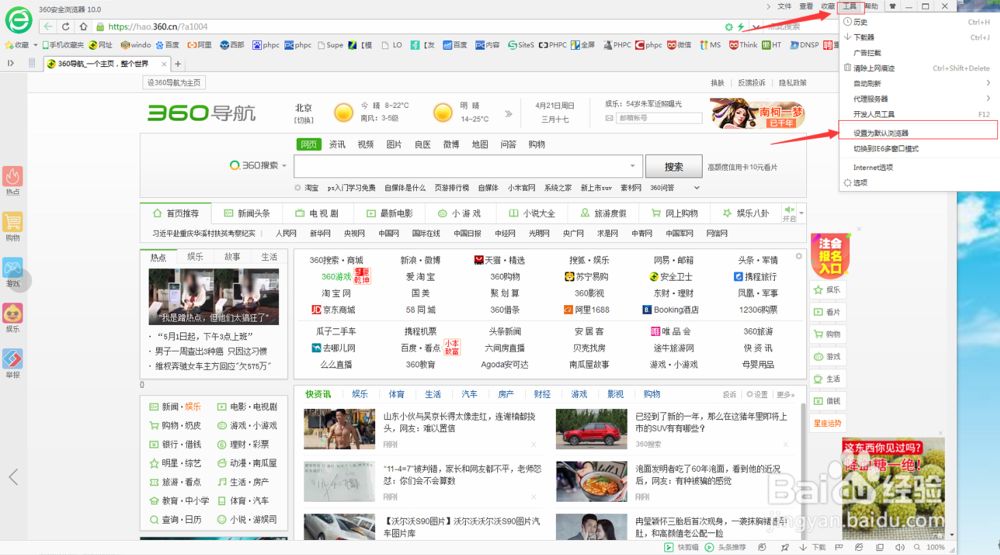Open the 购物 cart sidebar icon

(x=13, y=226)
